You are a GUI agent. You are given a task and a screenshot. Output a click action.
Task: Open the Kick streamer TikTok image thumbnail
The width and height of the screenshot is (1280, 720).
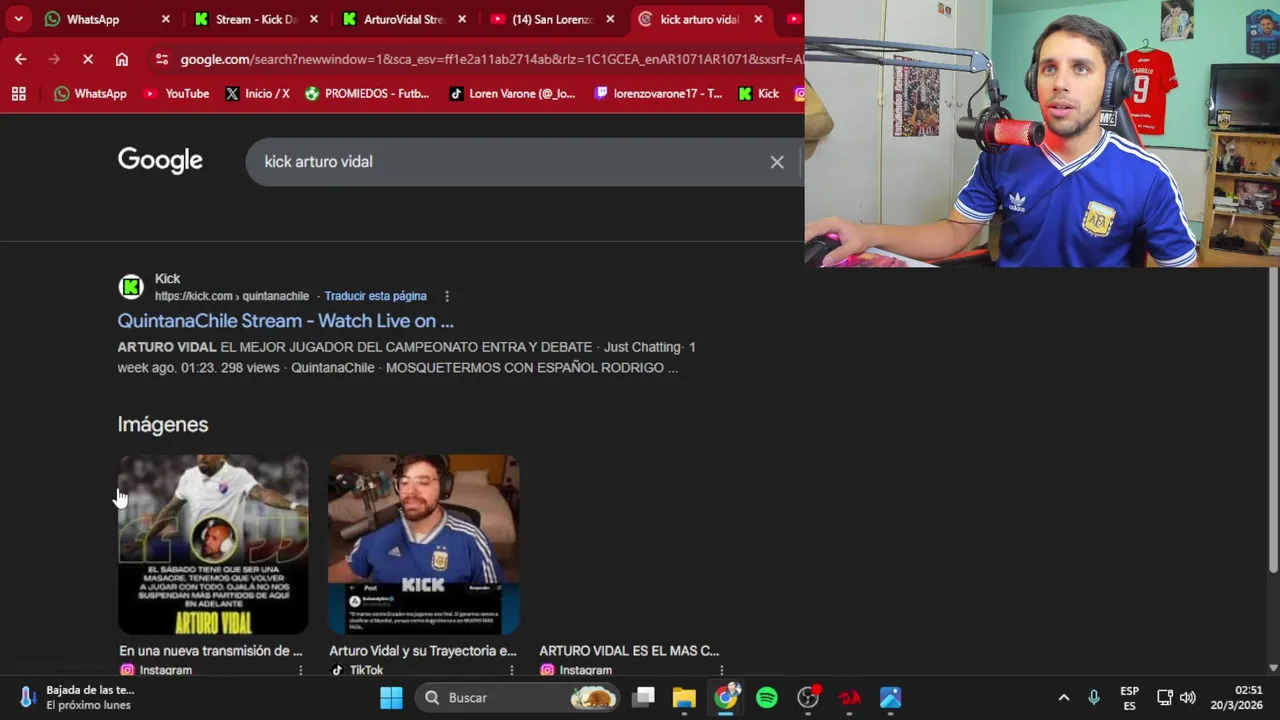423,545
